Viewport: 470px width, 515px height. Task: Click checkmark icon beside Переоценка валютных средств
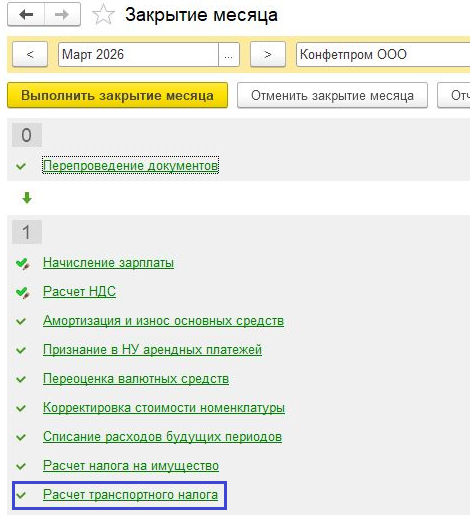tap(21, 379)
